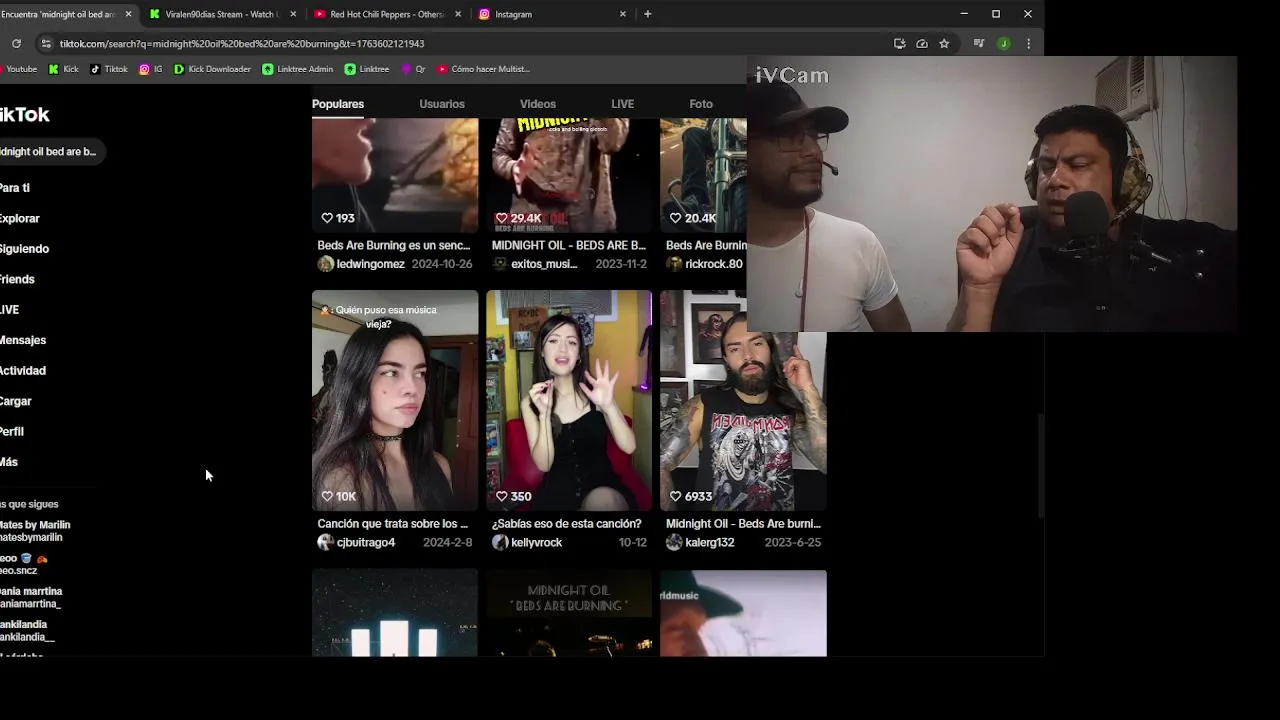Select the Foto search tab
The image size is (1280, 720).
coord(701,104)
